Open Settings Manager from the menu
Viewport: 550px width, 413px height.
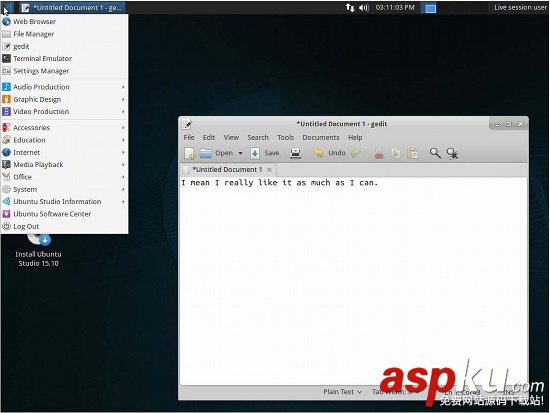65,71
